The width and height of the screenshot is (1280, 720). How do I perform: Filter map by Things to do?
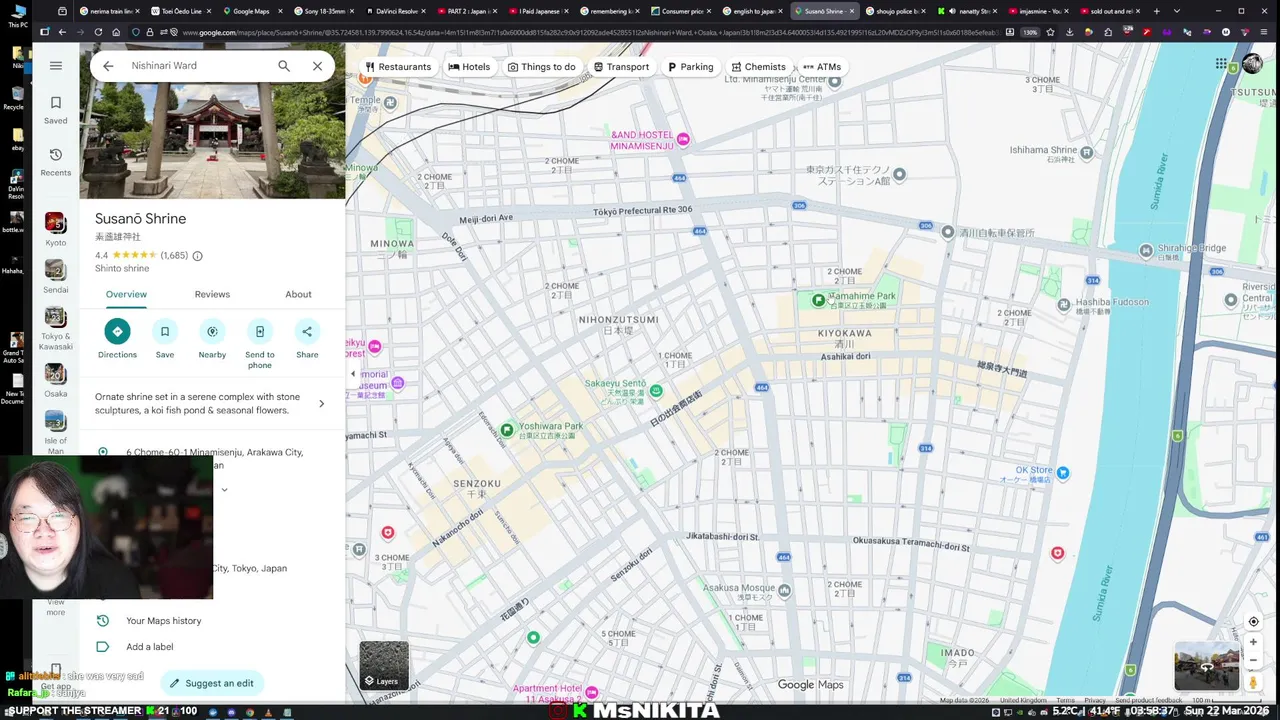[x=542, y=67]
